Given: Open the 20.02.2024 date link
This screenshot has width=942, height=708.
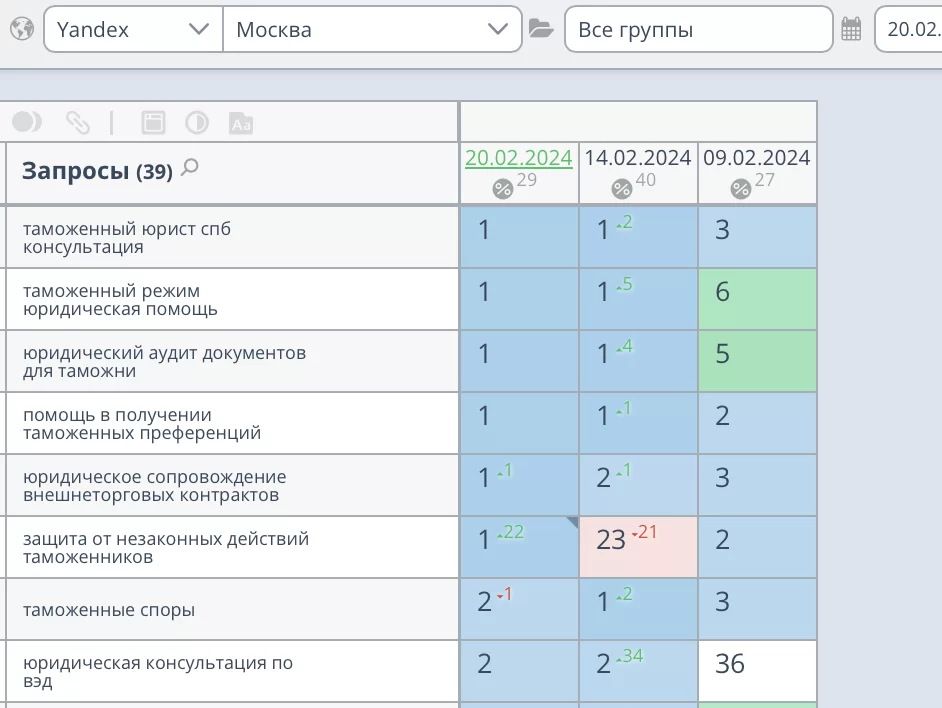Looking at the screenshot, I should pos(518,158).
